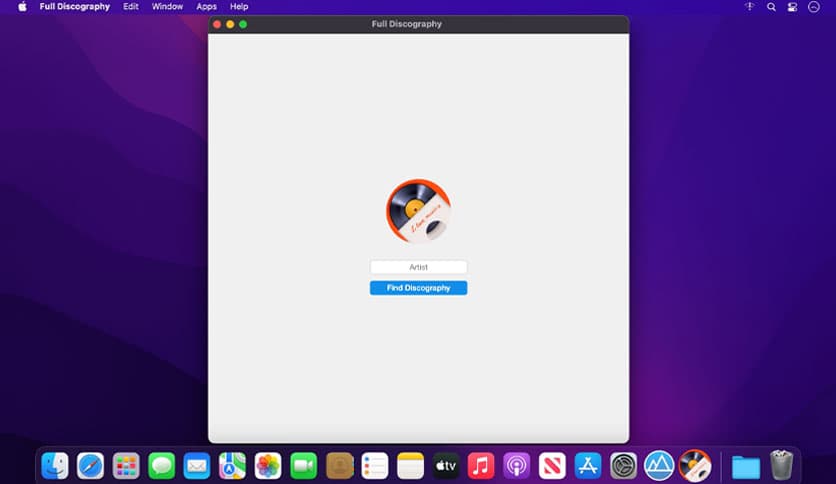Open the Apps menu
836x484 pixels.
pyautogui.click(x=206, y=7)
